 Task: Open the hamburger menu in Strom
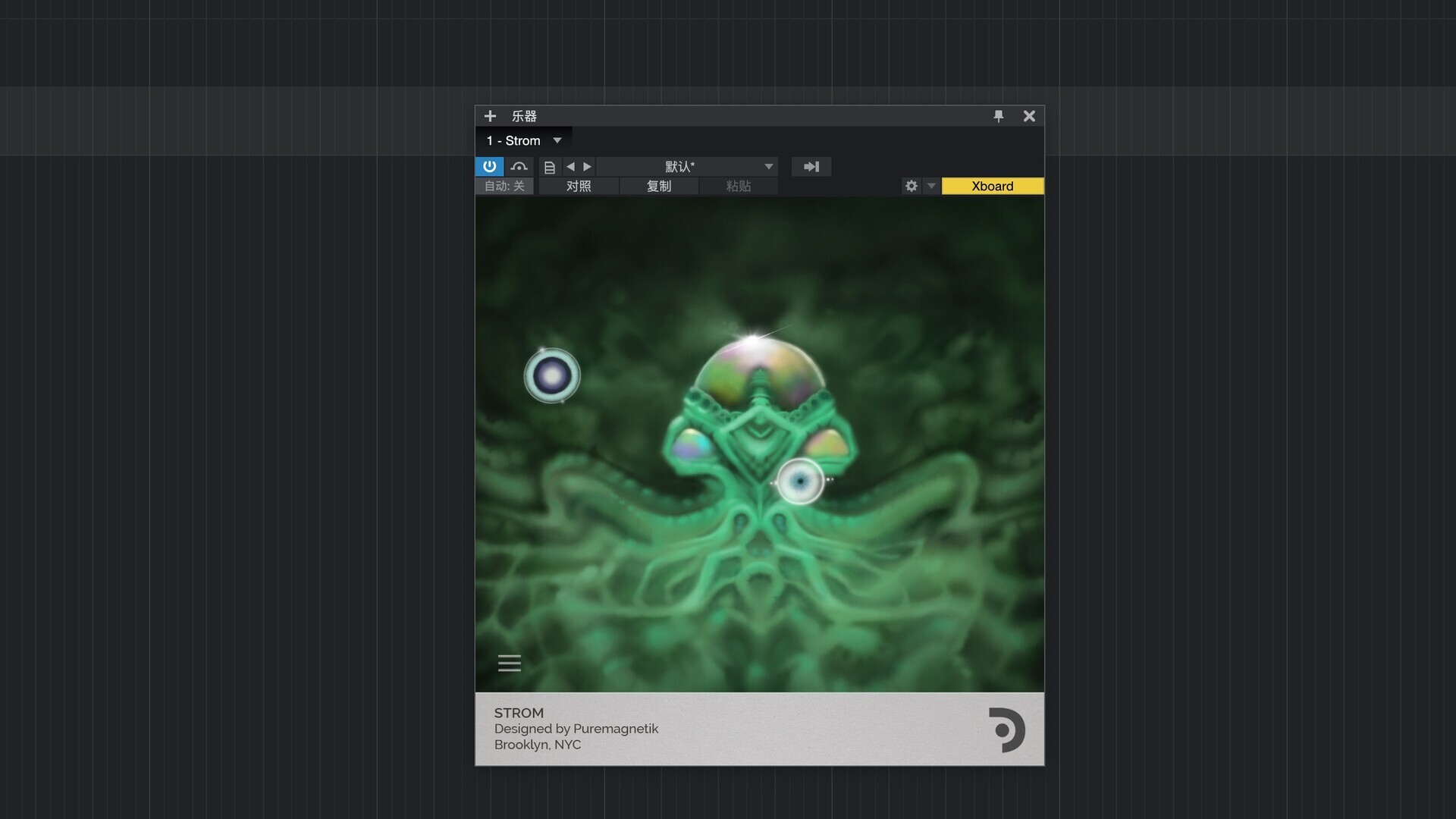tap(510, 664)
